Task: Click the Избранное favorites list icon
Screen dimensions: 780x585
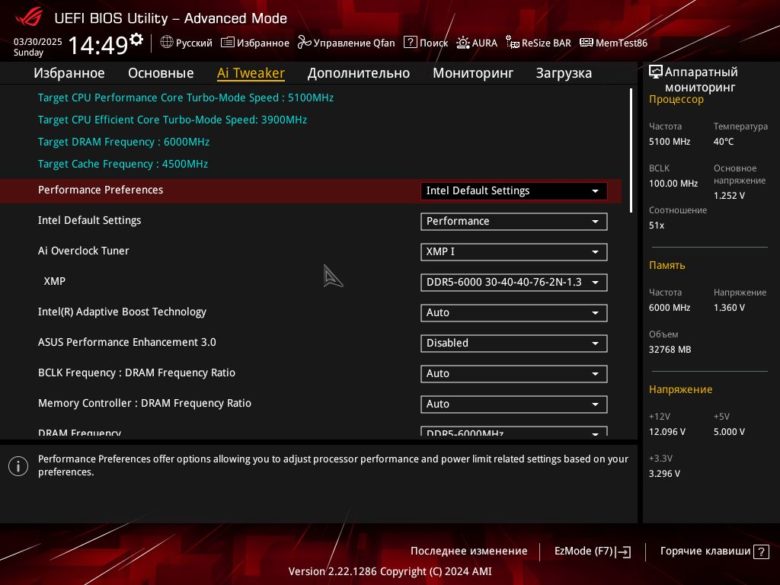Action: (227, 42)
